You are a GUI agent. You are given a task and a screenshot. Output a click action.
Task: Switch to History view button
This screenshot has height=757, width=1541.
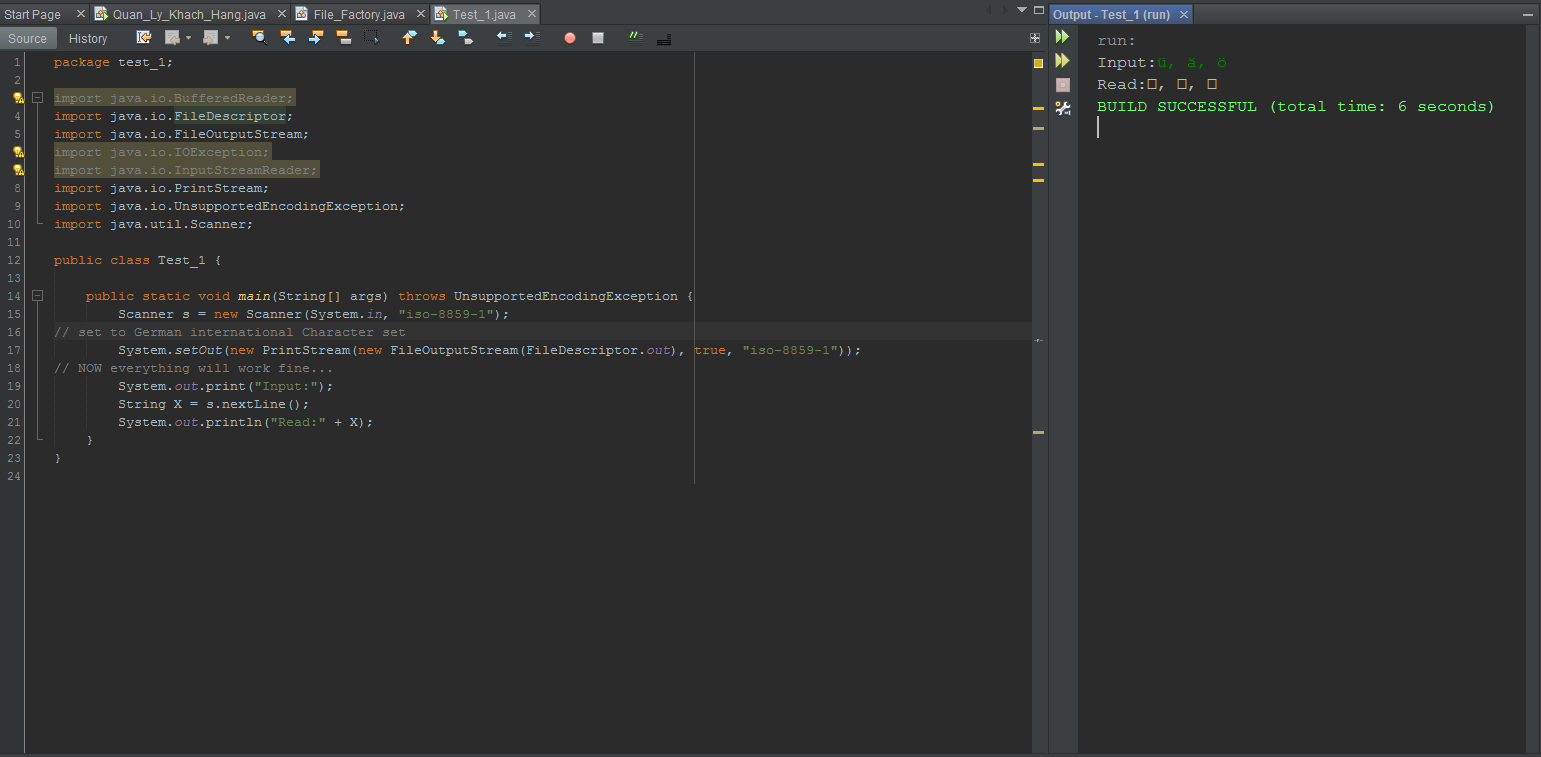(88, 39)
